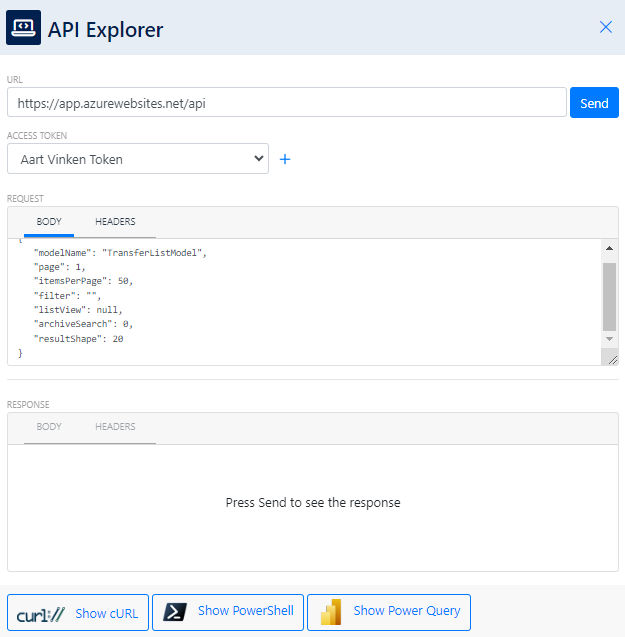Click the Power BI chart icon

(331, 612)
